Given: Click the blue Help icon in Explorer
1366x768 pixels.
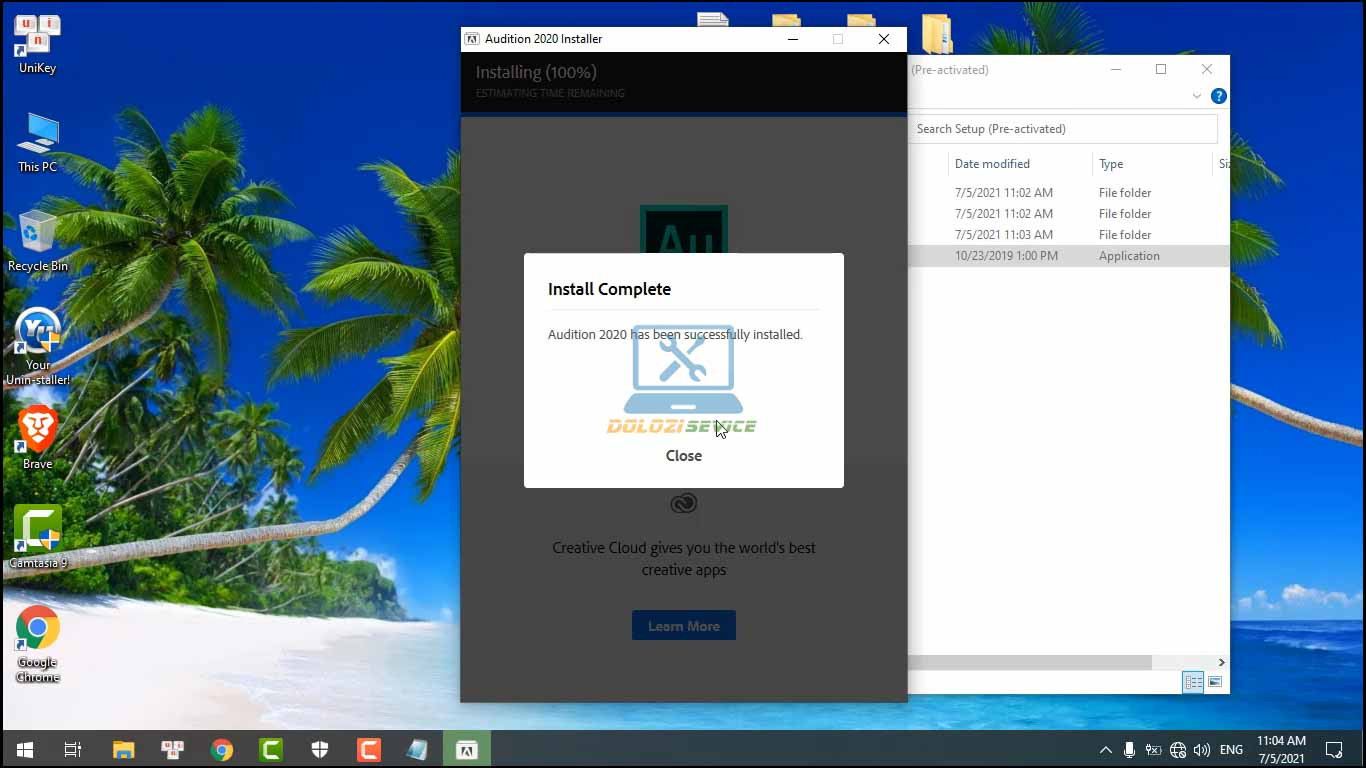Looking at the screenshot, I should point(1218,96).
